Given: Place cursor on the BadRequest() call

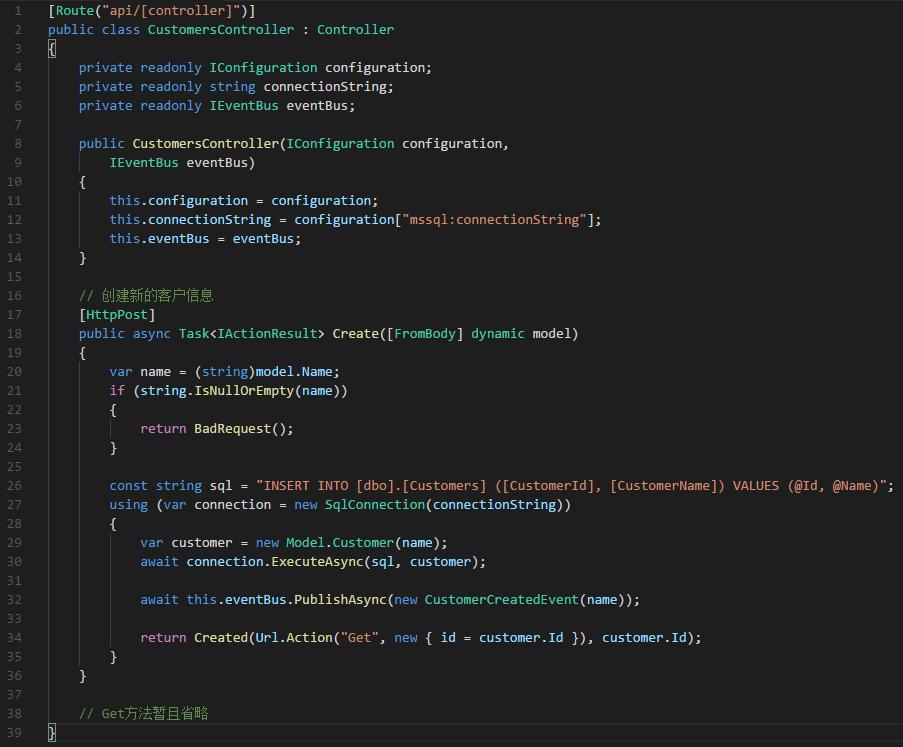Looking at the screenshot, I should (x=243, y=429).
